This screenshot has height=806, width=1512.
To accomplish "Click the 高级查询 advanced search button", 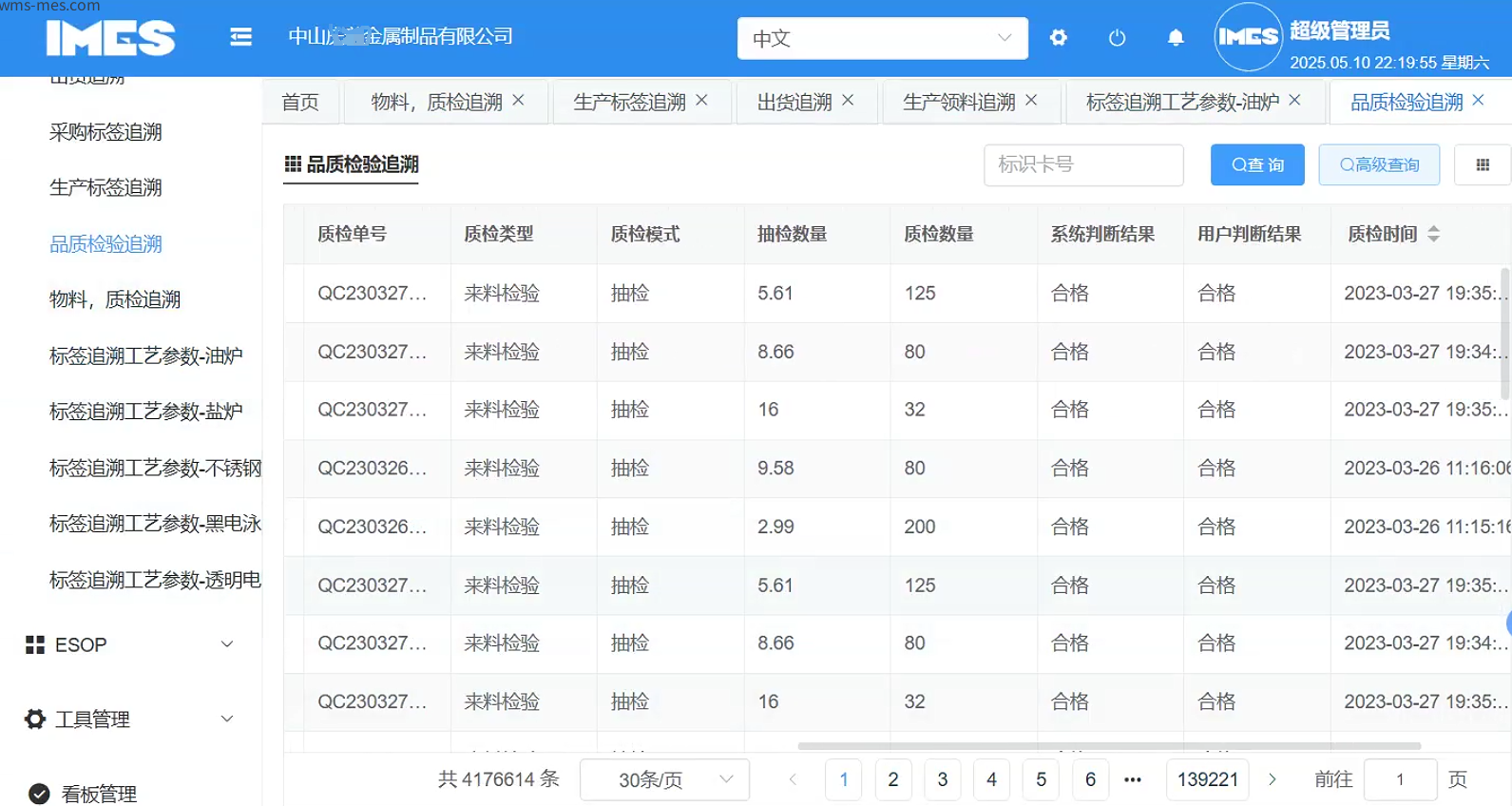I will click(x=1379, y=165).
